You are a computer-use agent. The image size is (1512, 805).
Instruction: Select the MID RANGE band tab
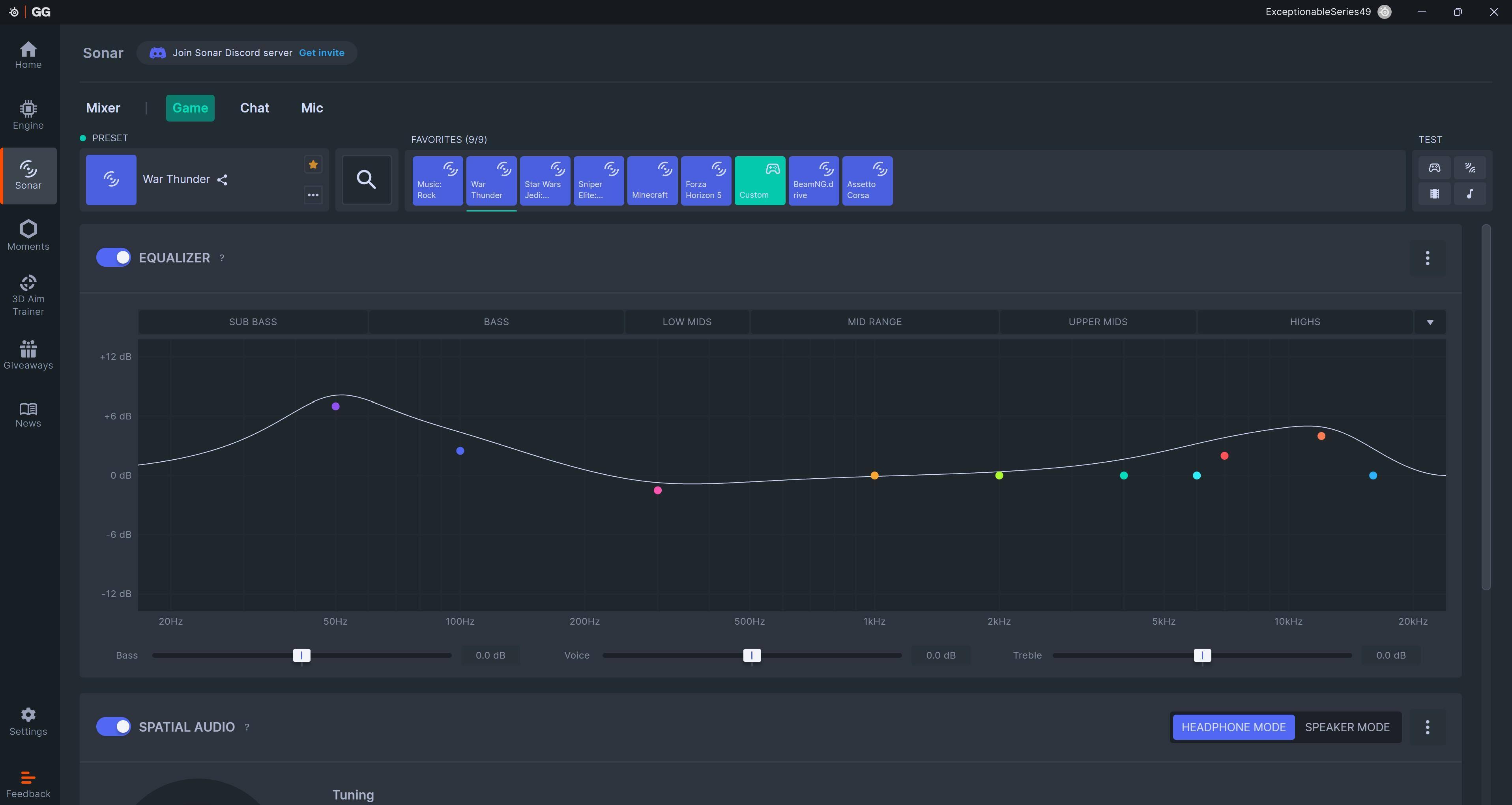[x=874, y=322]
